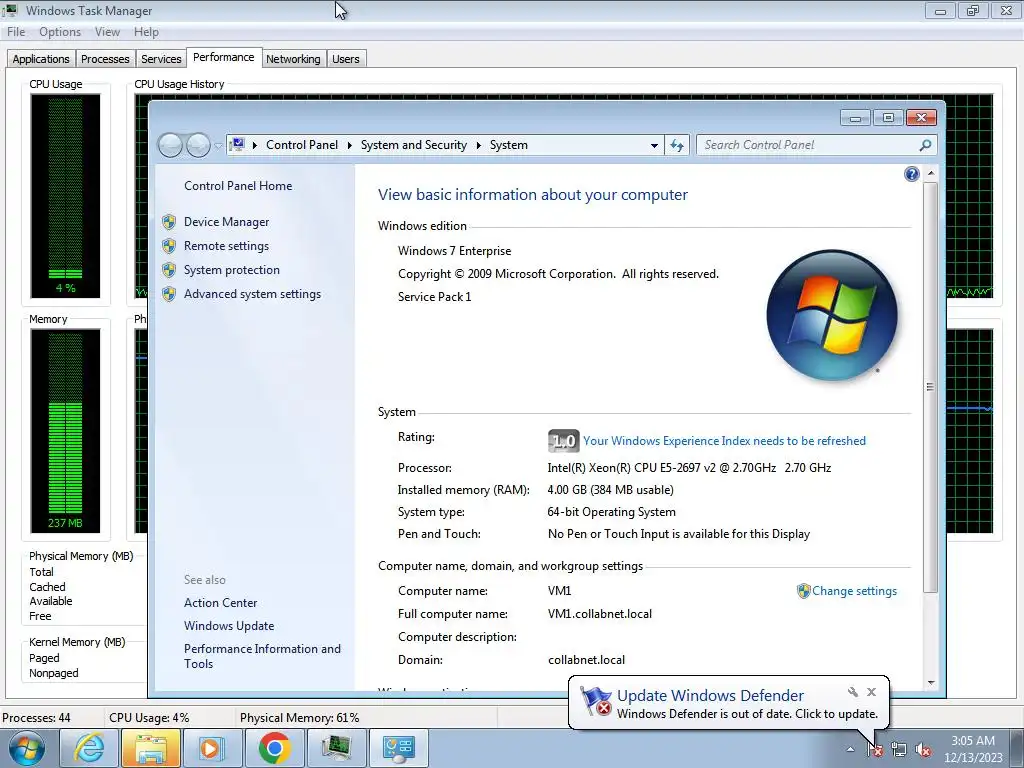Switch to the Users tab

point(345,59)
